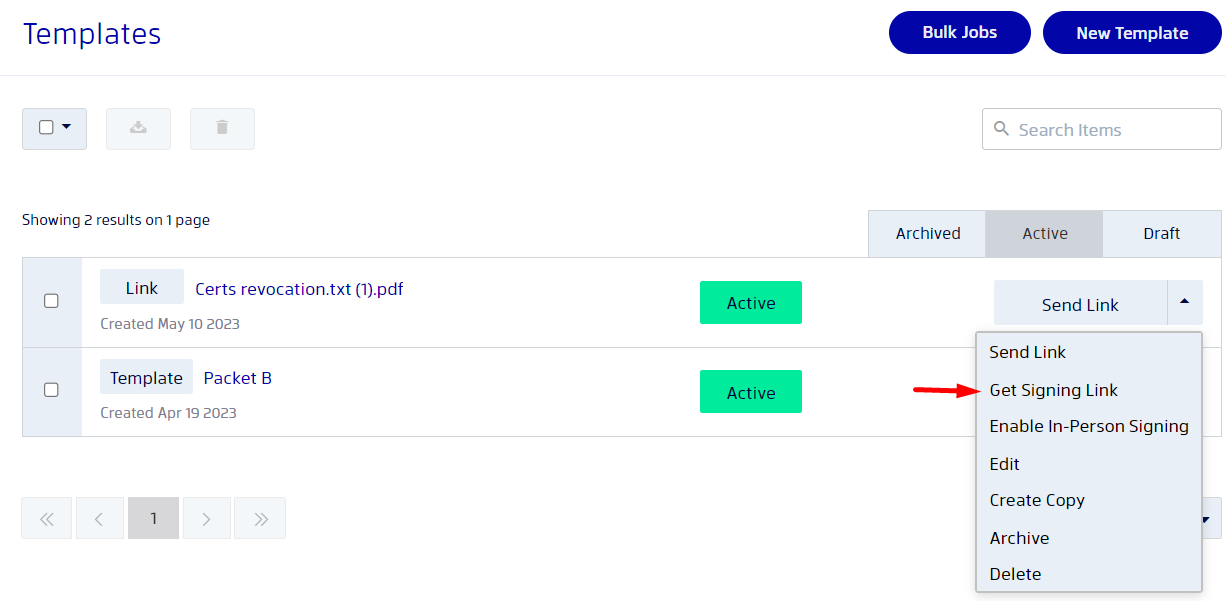The image size is (1226, 601).
Task: Open the select-all dropdown caret
Action: click(67, 127)
